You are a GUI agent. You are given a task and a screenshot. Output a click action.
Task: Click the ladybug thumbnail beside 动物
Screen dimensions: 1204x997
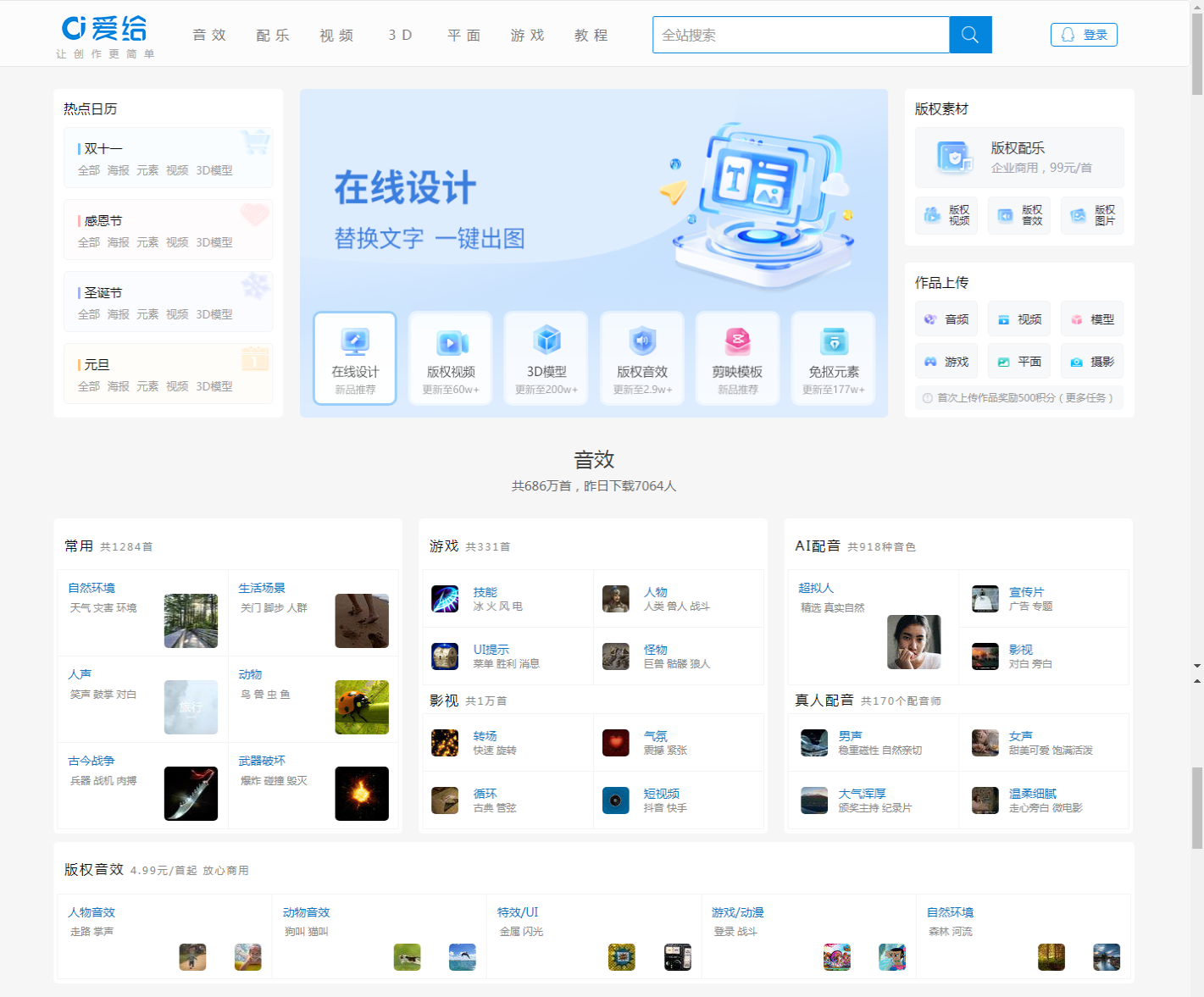click(362, 706)
